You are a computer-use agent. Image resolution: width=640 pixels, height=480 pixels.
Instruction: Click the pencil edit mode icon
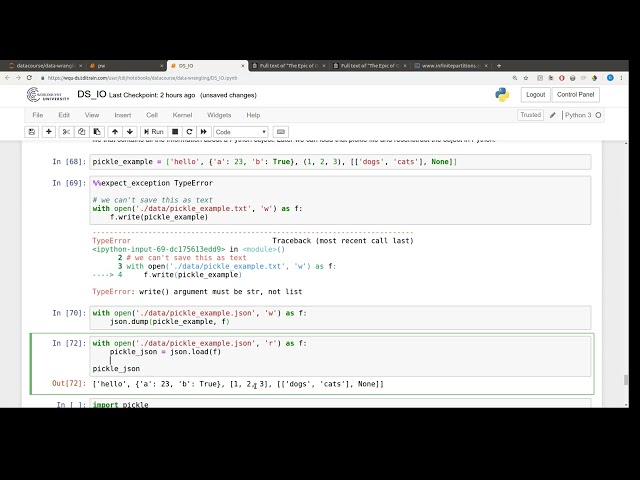[553, 115]
